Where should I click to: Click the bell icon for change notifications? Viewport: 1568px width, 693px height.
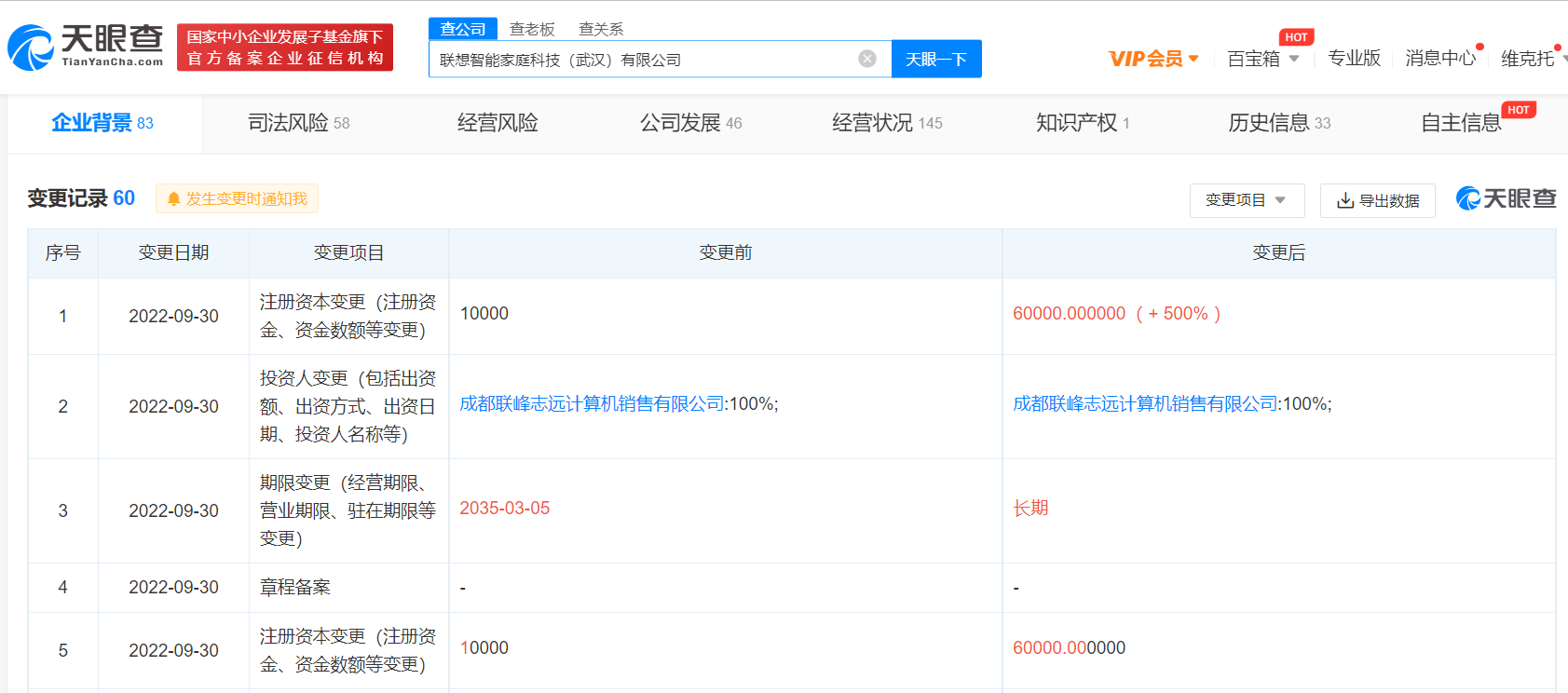pos(173,199)
